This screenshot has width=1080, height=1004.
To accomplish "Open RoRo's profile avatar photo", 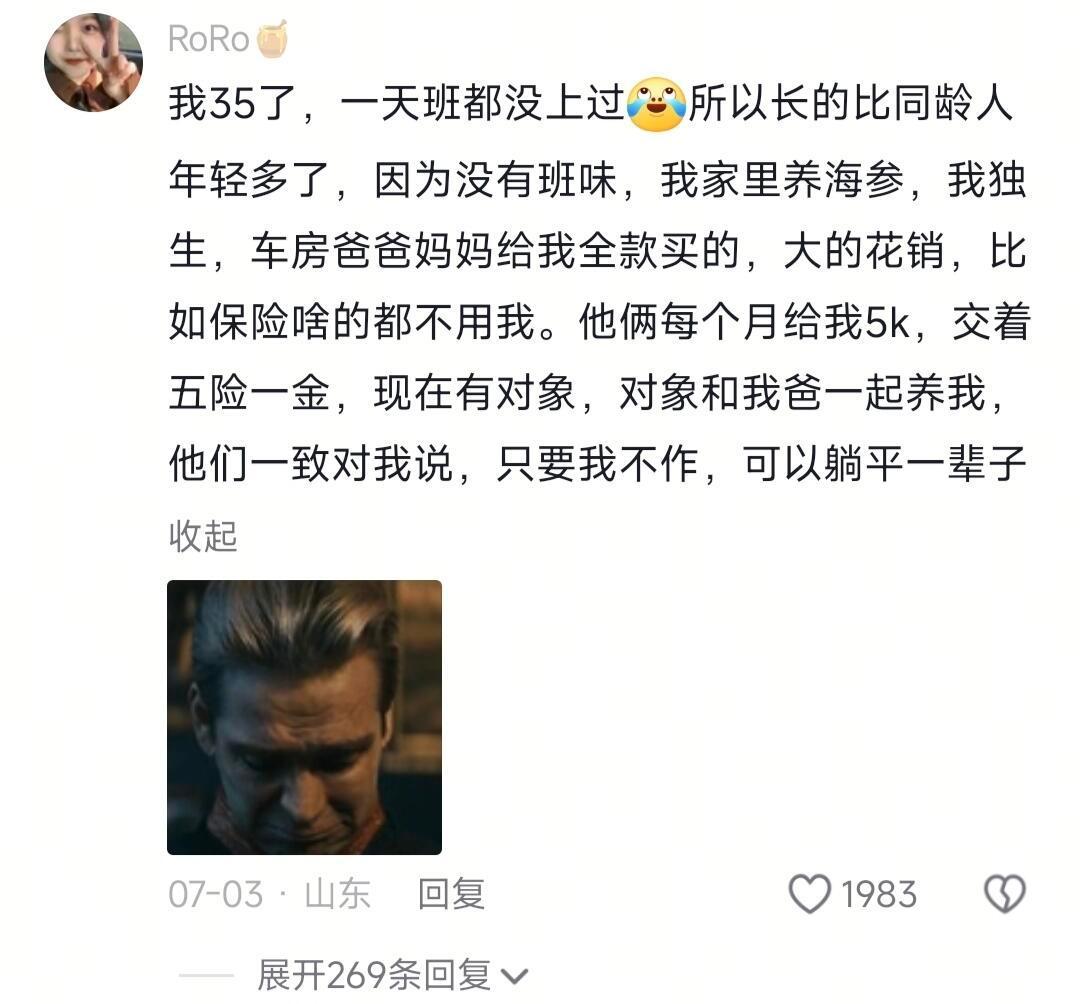I will (94, 62).
